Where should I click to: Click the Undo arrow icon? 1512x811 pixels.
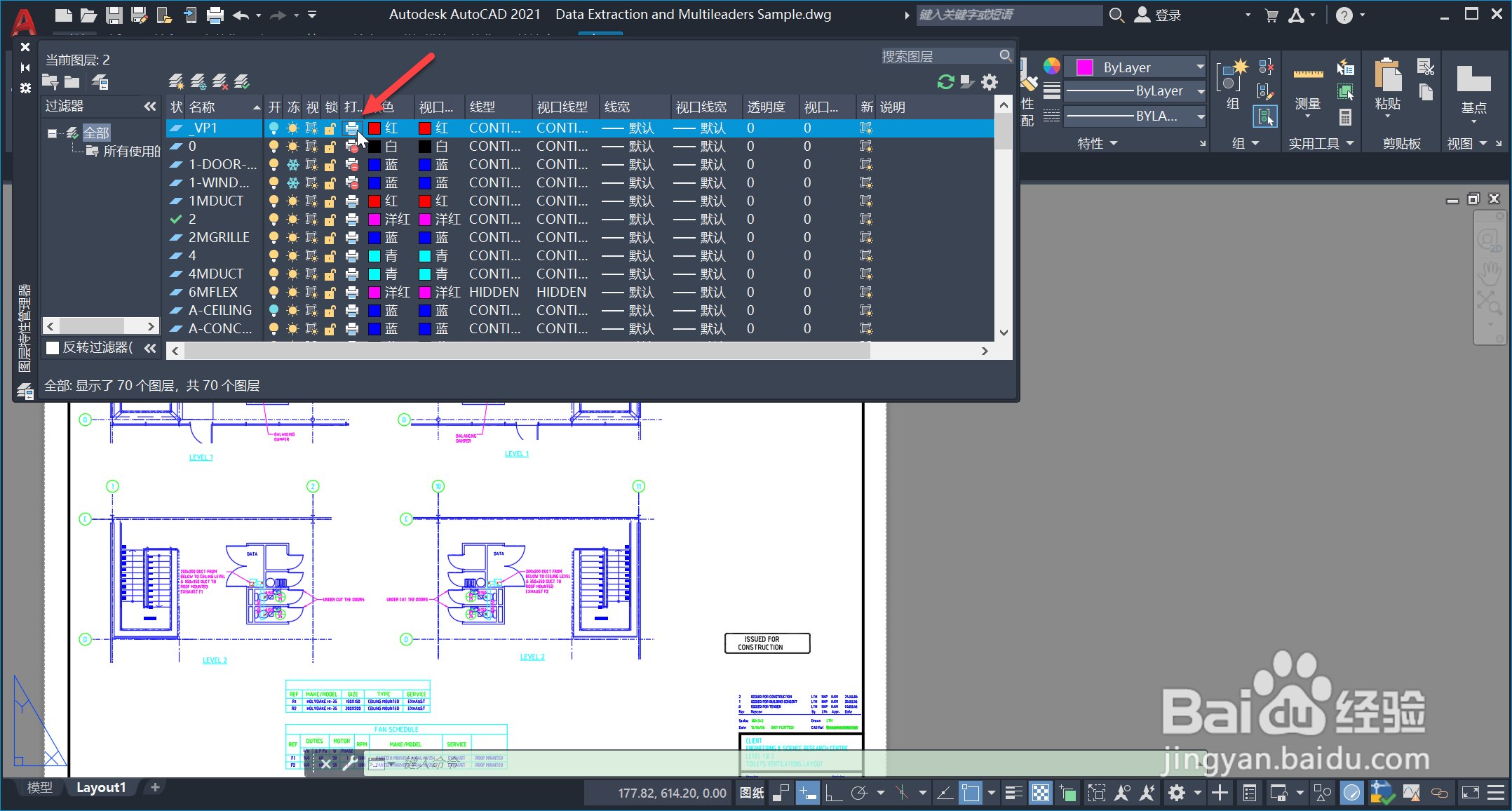[x=241, y=15]
